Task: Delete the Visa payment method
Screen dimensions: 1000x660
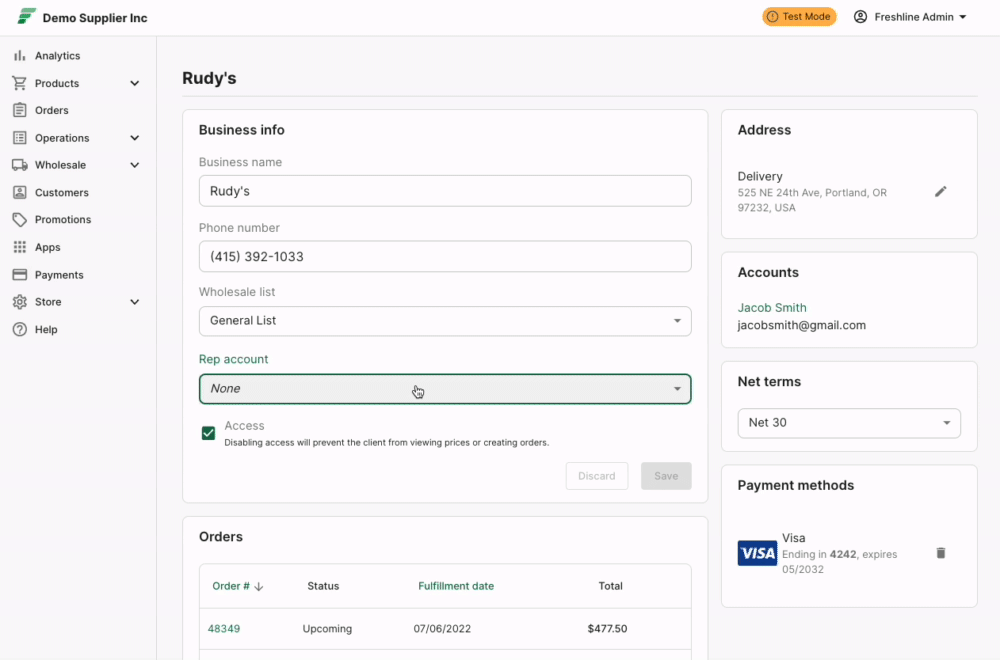Action: pos(940,553)
